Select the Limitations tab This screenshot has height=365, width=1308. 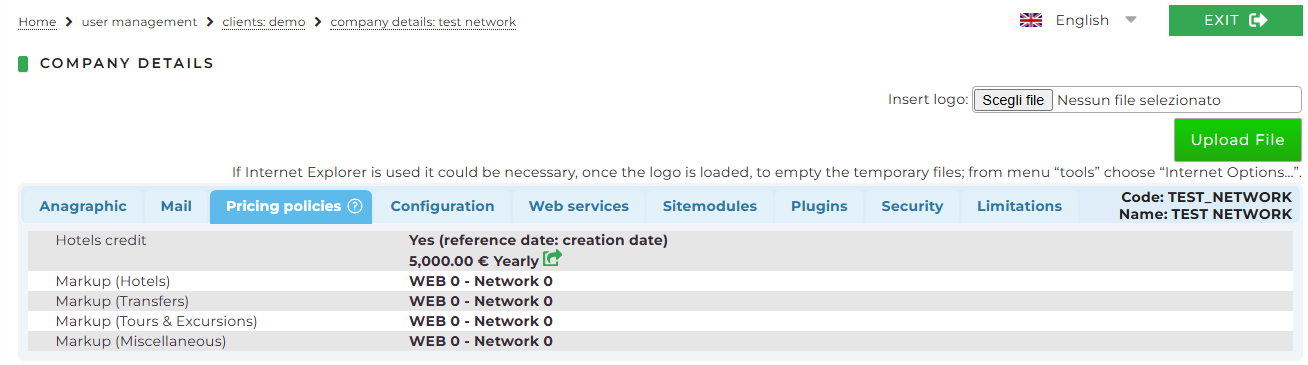(x=1019, y=206)
